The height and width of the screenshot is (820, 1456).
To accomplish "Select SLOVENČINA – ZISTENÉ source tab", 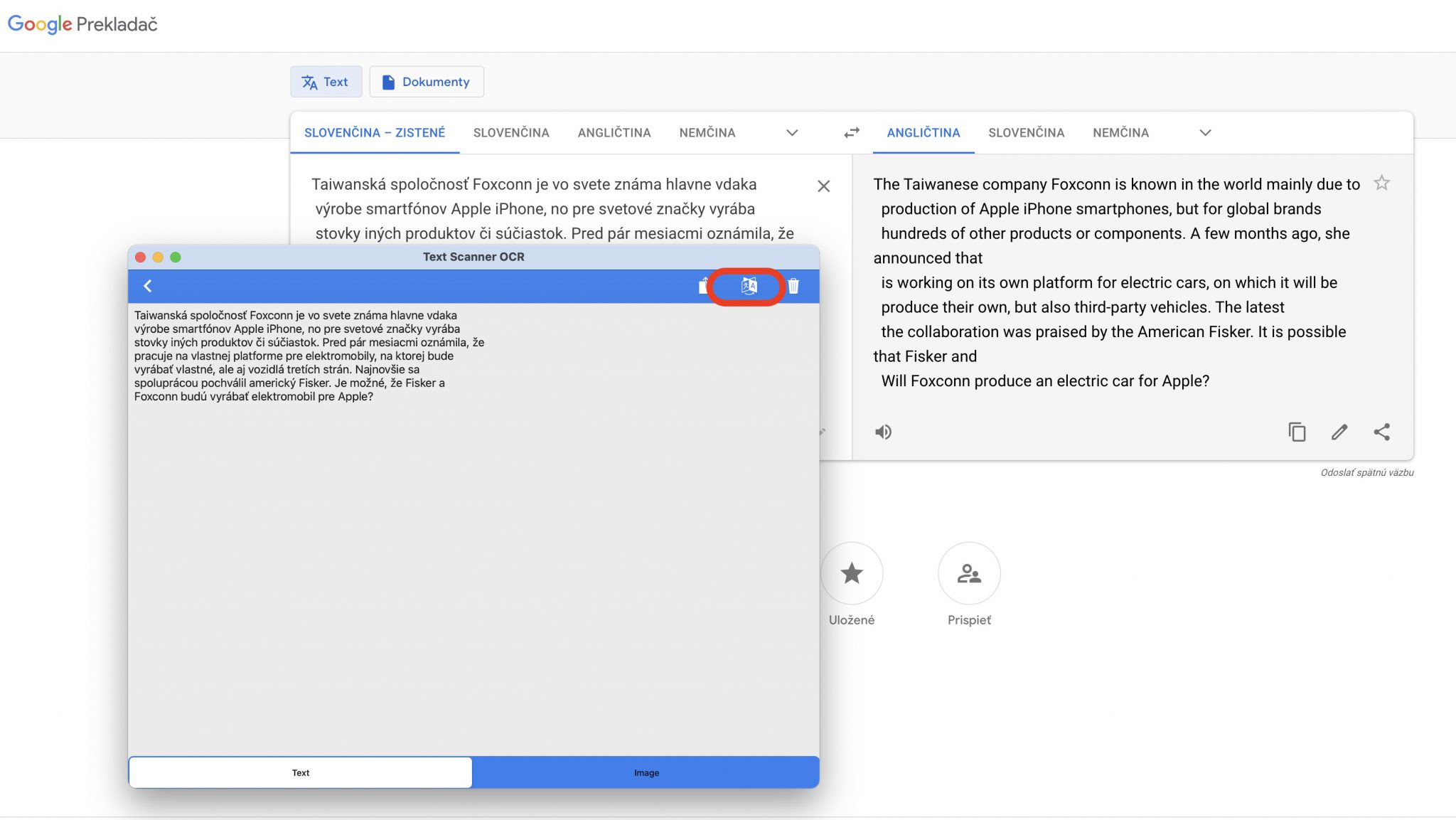I will point(375,133).
